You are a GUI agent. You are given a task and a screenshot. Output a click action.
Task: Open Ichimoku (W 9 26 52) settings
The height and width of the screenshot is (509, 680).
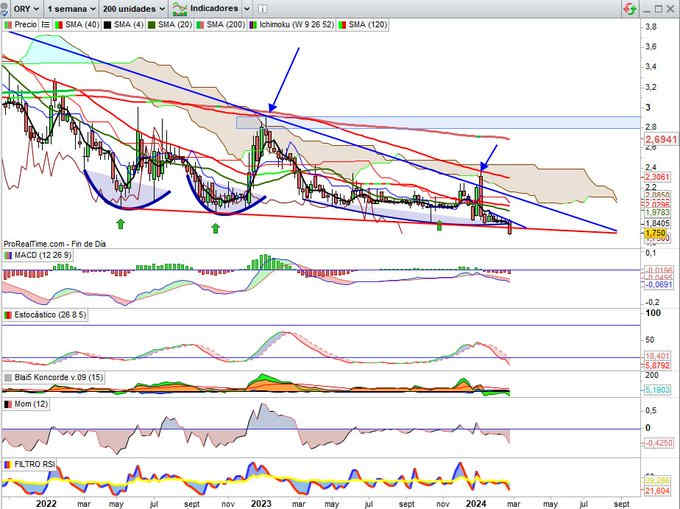(x=297, y=21)
